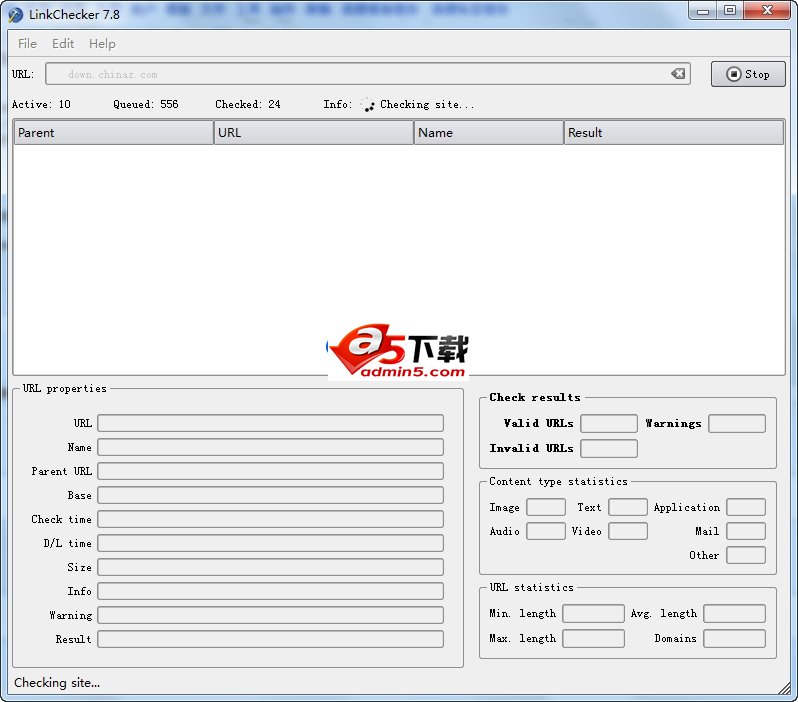Image resolution: width=798 pixels, height=702 pixels.
Task: Click the Valid URLs count box
Action: tap(609, 424)
